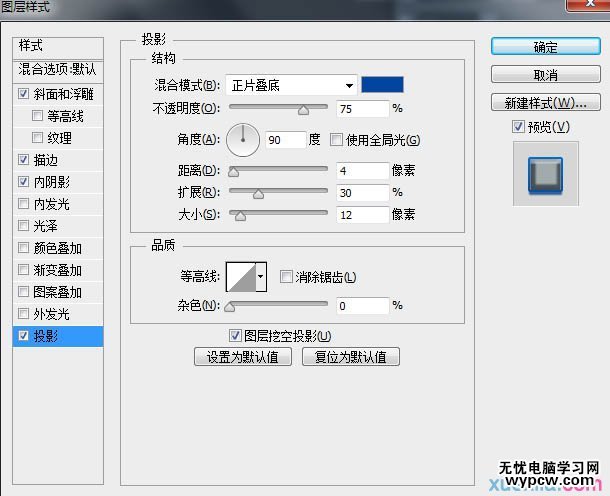
Task: Click the 角度 angle dial
Action: click(x=243, y=140)
